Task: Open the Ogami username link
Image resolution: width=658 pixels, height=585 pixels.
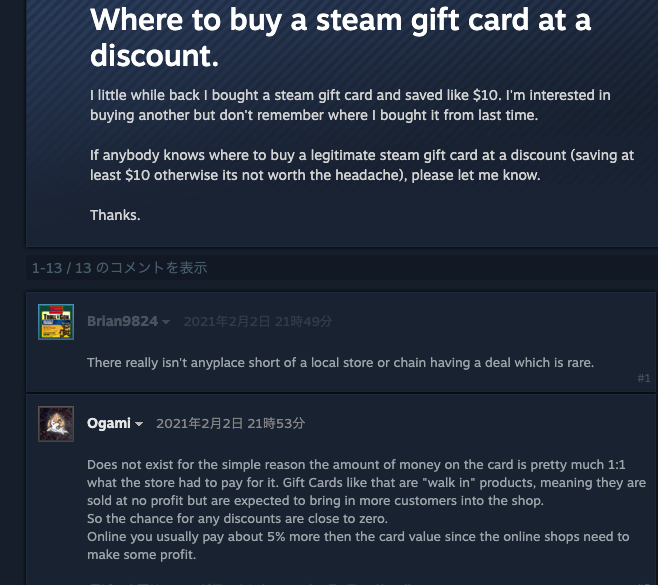Action: point(109,423)
